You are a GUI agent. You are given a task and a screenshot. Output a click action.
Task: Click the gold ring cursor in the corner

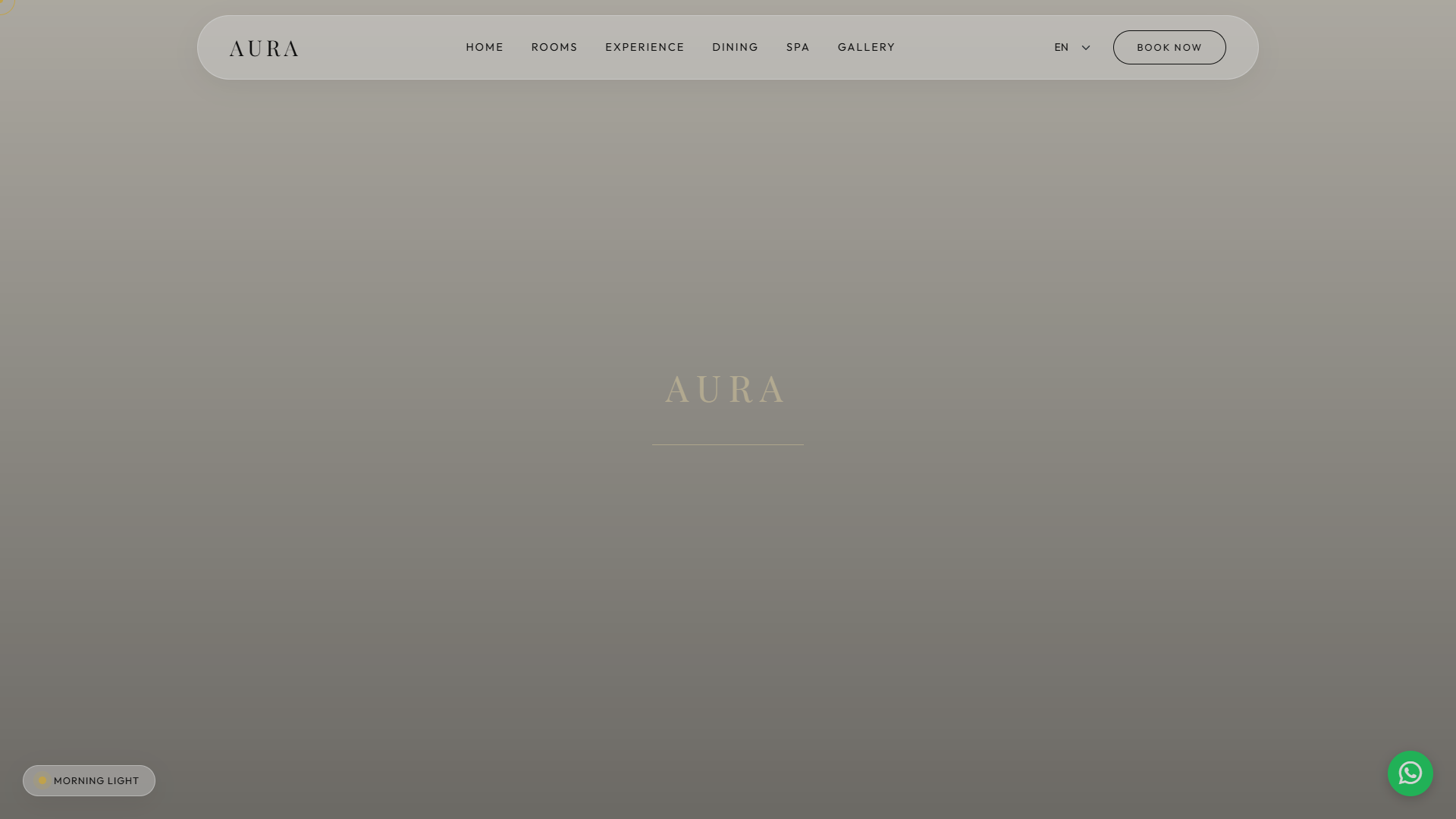[6, 6]
